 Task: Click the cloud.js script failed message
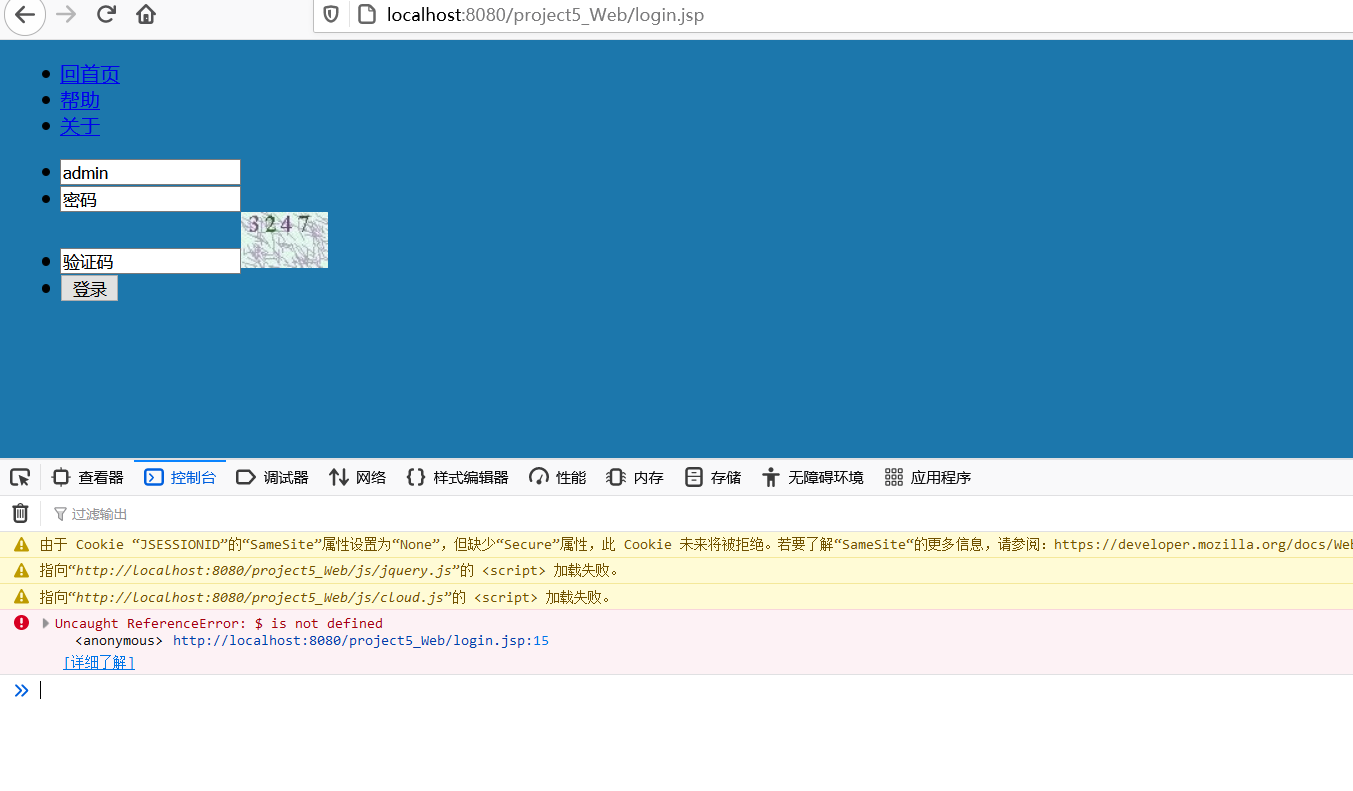[325, 597]
